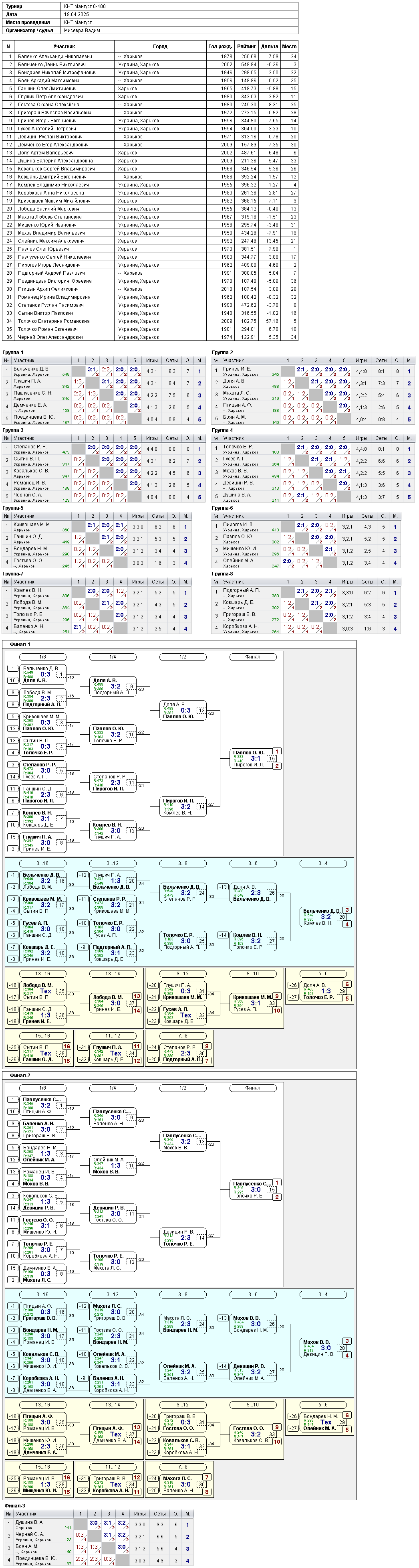Click the tournament name КНТ Мангуст 0-400
Screen dimensions: 419x1568
85,6
